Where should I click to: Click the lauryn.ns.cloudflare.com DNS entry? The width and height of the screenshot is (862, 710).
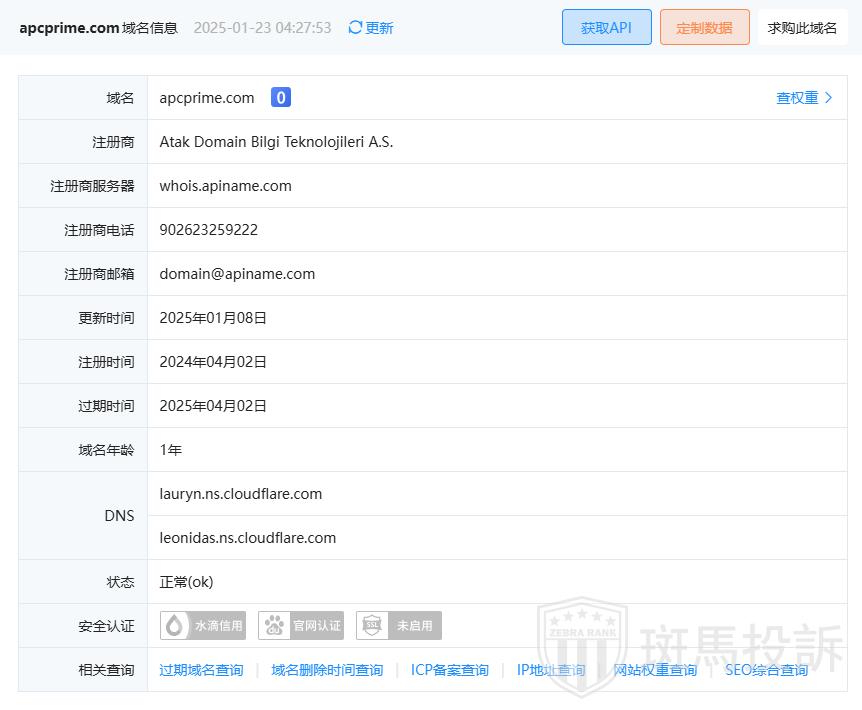coord(241,494)
